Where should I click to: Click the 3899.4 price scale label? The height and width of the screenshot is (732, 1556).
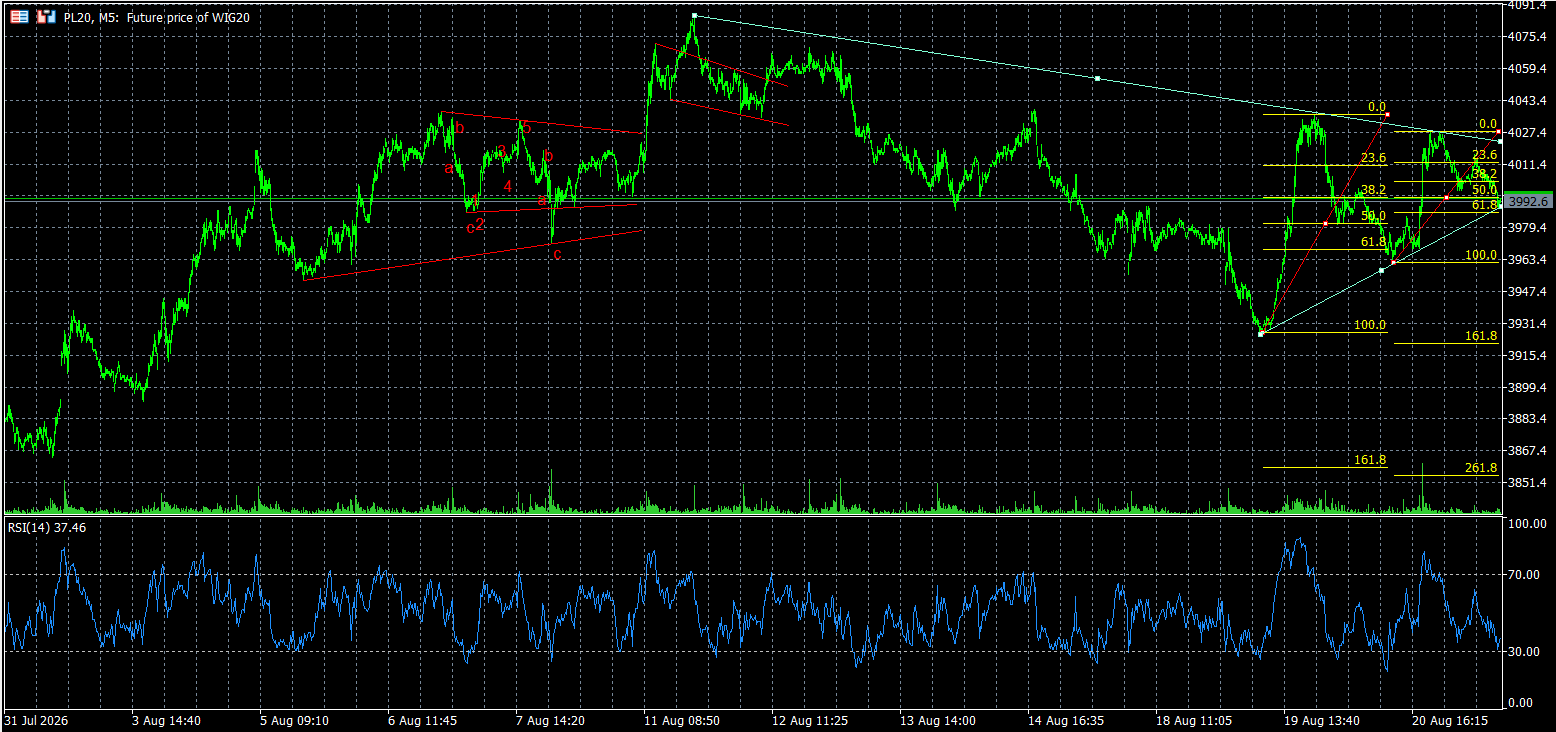tap(1526, 388)
